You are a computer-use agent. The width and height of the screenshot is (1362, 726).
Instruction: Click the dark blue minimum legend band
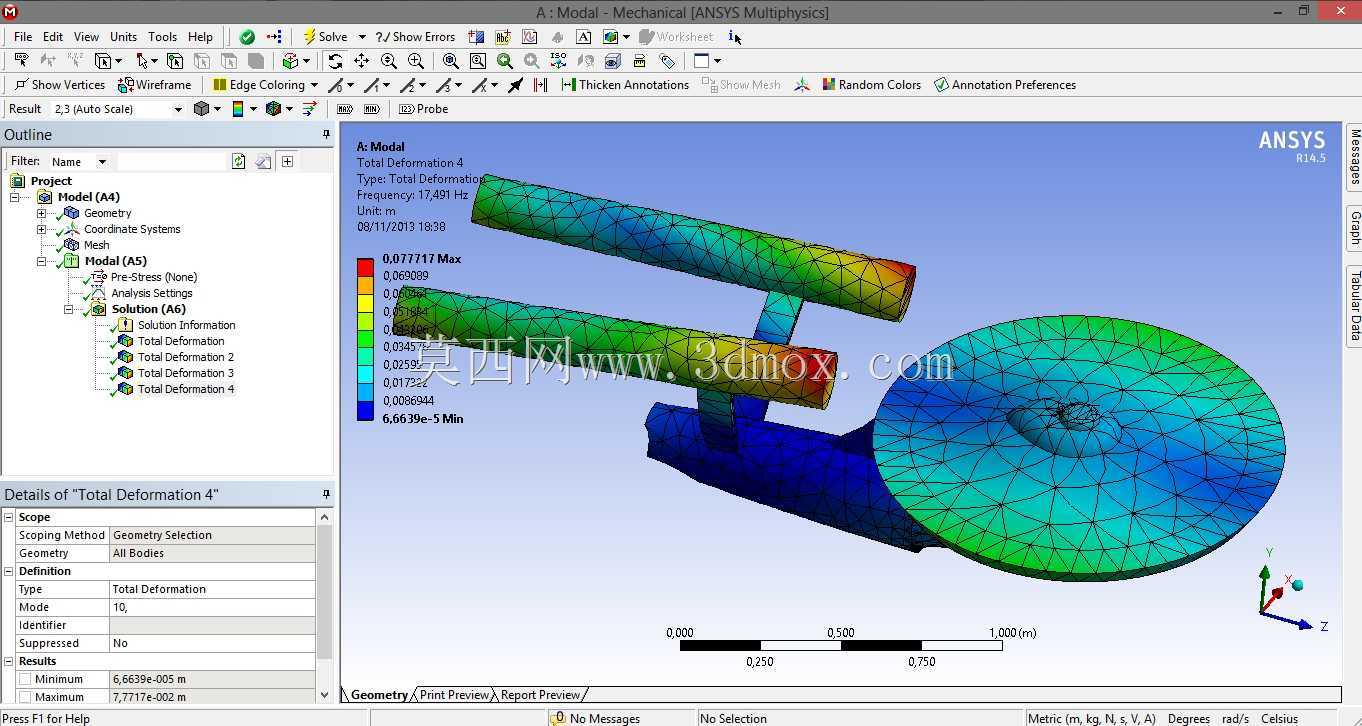tap(366, 410)
